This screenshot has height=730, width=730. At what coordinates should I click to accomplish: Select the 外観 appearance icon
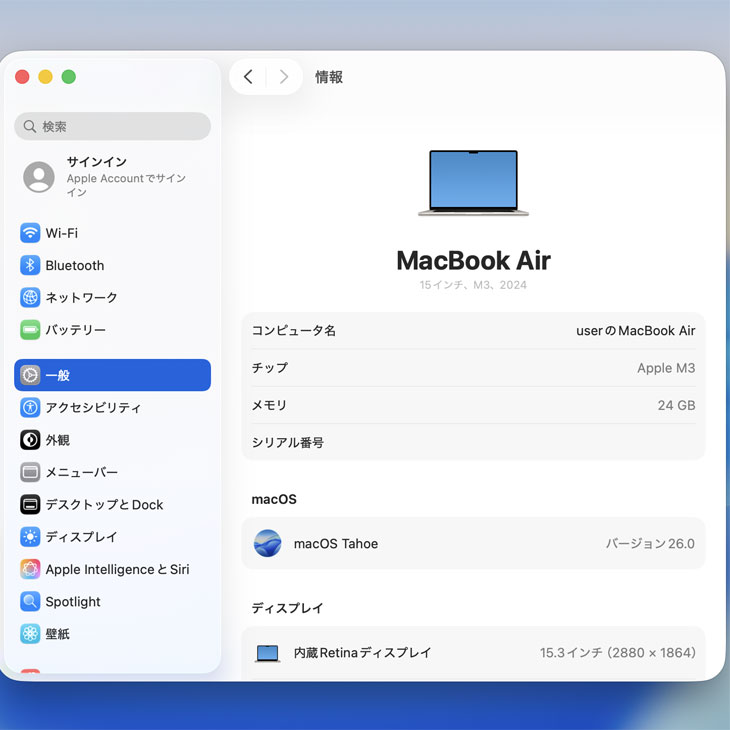pos(30,440)
